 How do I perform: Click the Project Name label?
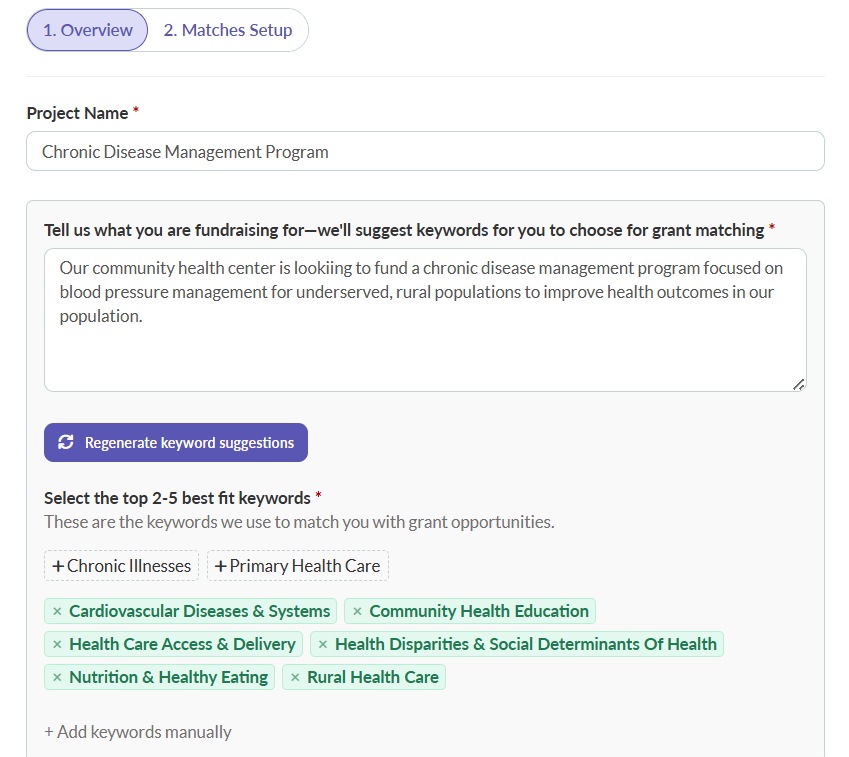[77, 113]
